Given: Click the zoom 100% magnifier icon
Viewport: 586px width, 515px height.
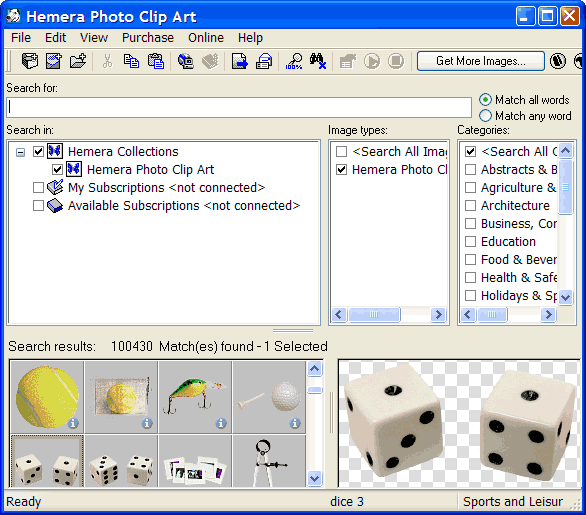Looking at the screenshot, I should coord(294,61).
